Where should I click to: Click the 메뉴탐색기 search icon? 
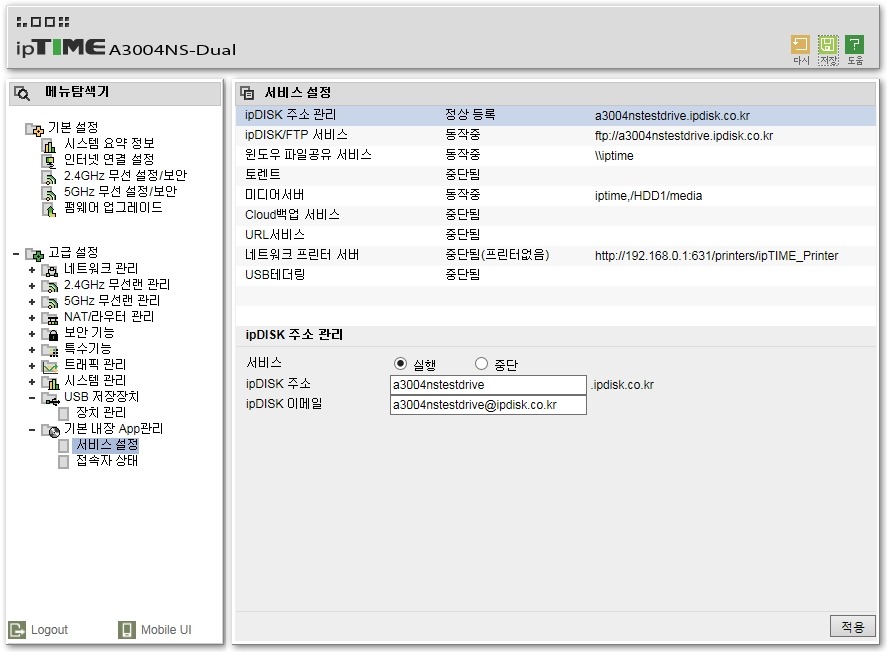(x=22, y=93)
